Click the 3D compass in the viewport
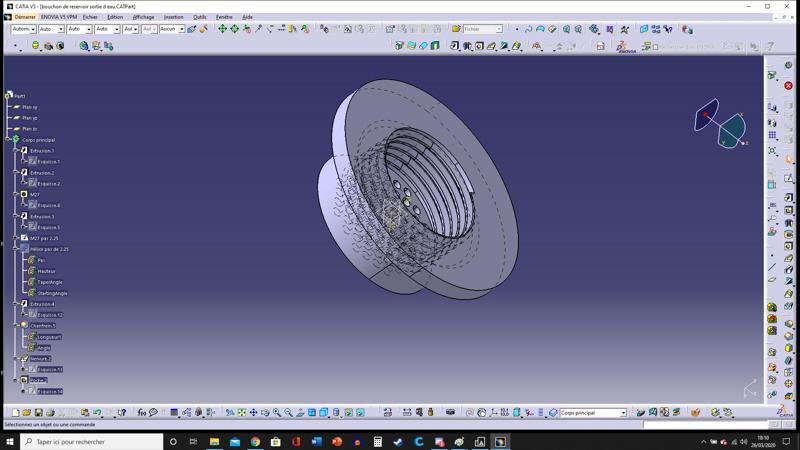 720,123
